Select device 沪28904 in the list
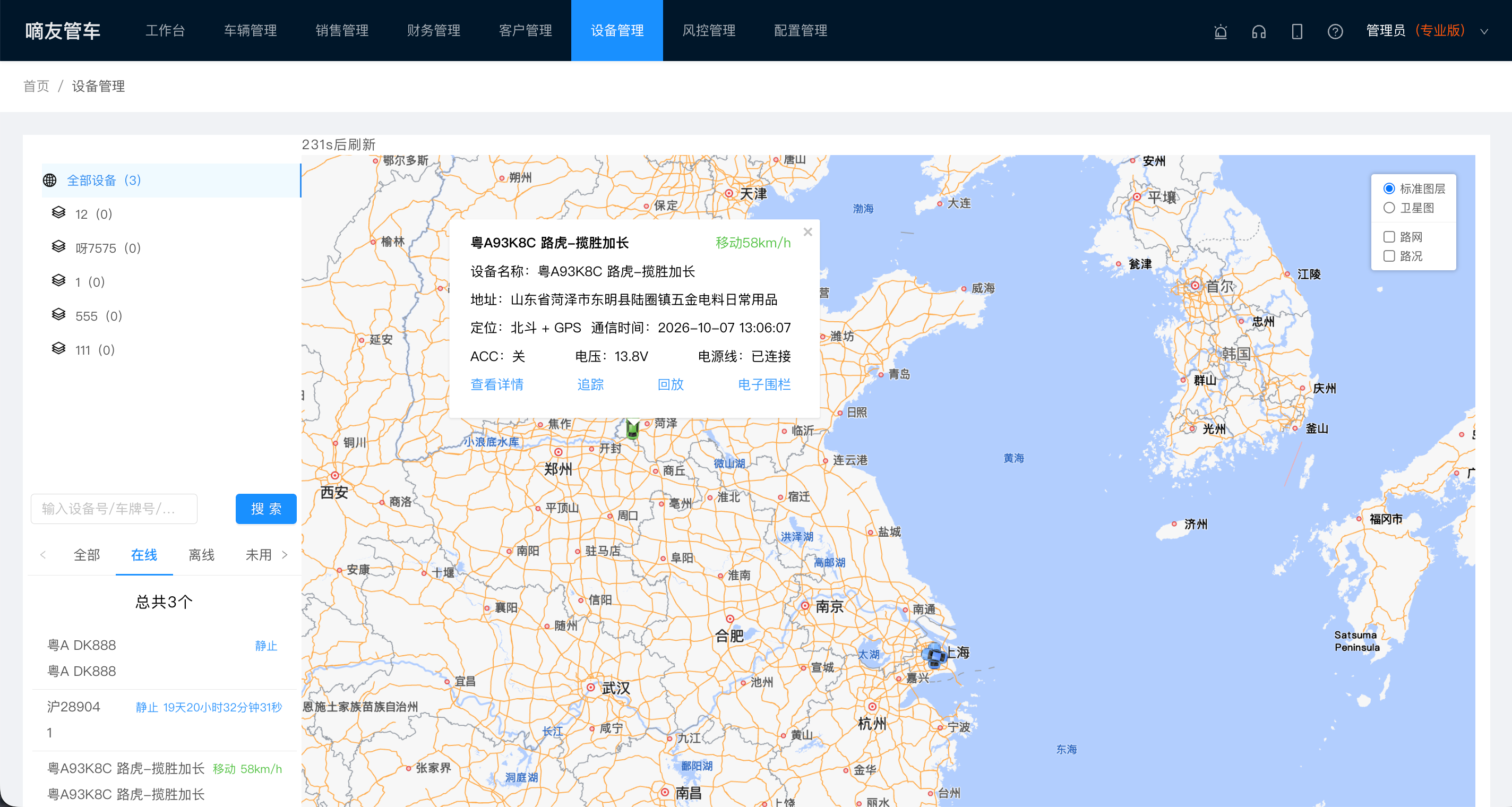Image resolution: width=1512 pixels, height=807 pixels. pyautogui.click(x=165, y=719)
